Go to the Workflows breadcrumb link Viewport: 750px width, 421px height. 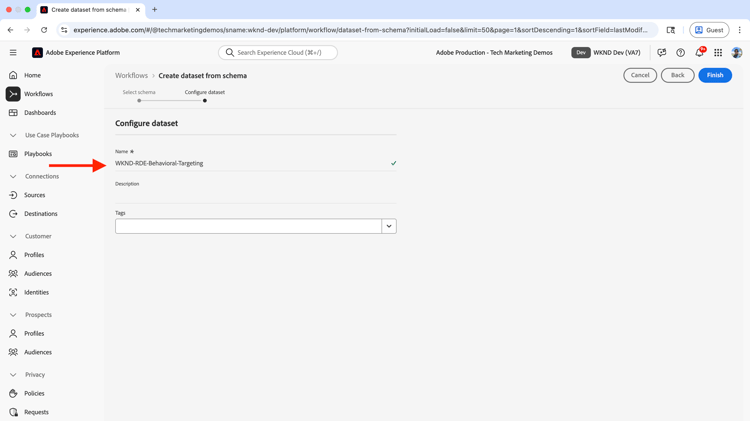131,76
